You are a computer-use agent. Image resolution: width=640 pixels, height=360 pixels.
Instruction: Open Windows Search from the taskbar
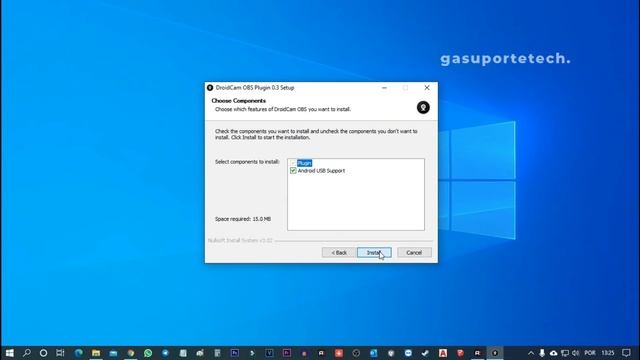27,353
